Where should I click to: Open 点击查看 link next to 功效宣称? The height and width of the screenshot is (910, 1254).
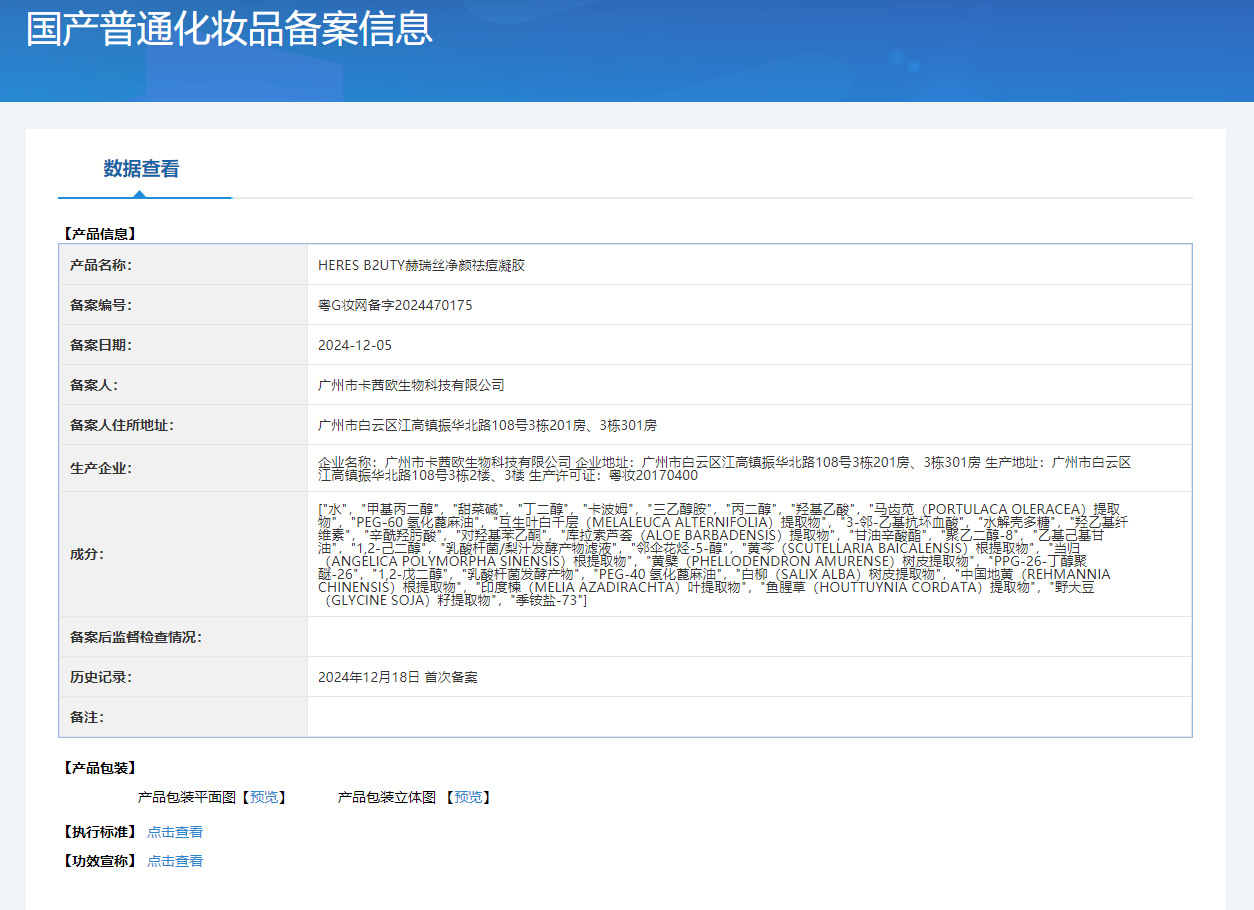(175, 861)
